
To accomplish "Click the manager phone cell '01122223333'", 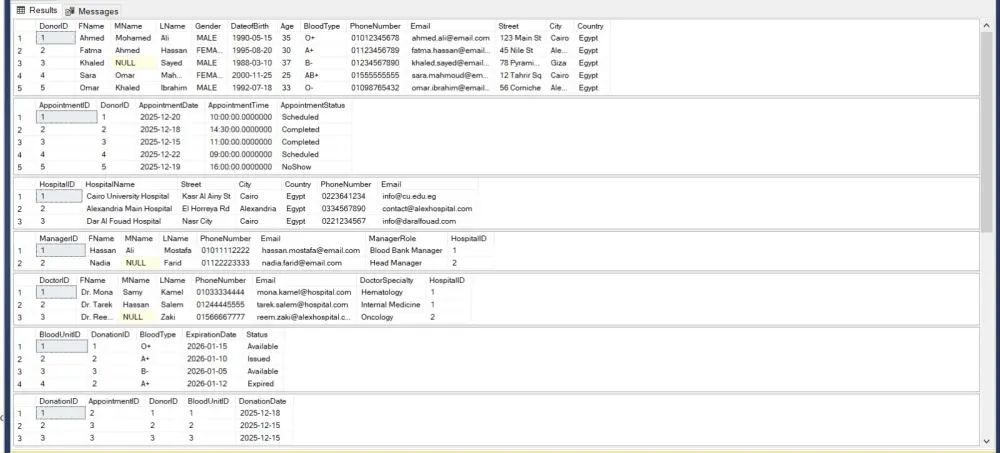I will coord(226,263).
